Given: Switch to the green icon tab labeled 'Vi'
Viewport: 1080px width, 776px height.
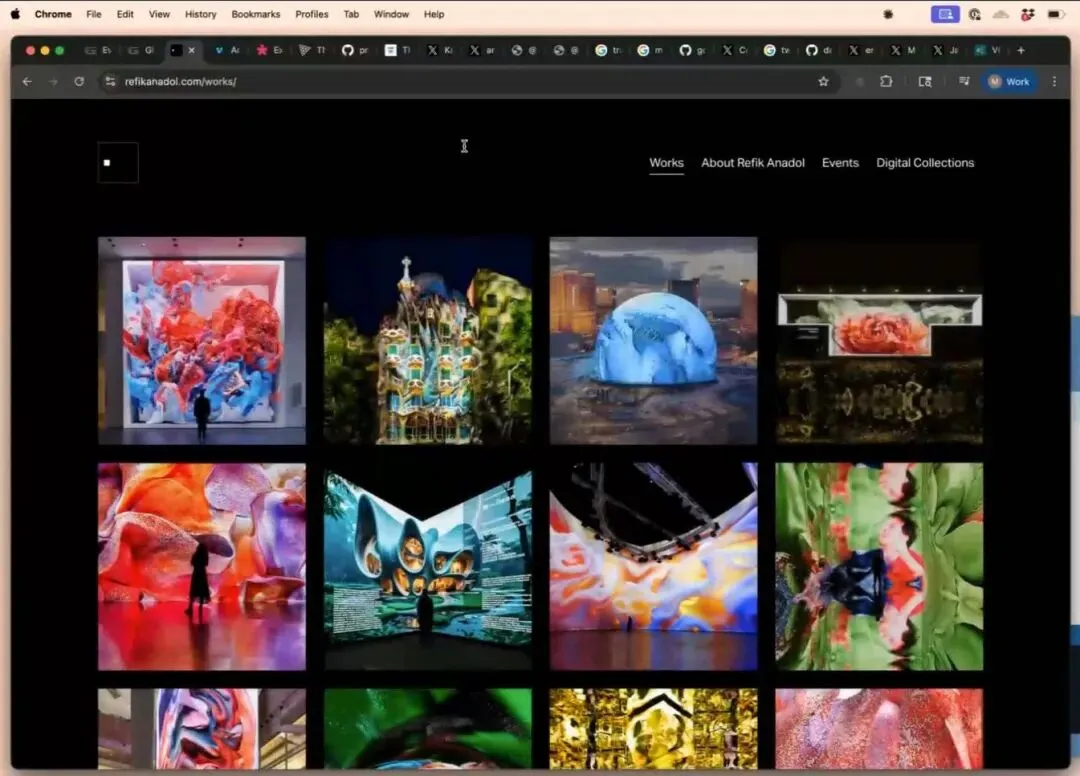Looking at the screenshot, I should coord(987,50).
